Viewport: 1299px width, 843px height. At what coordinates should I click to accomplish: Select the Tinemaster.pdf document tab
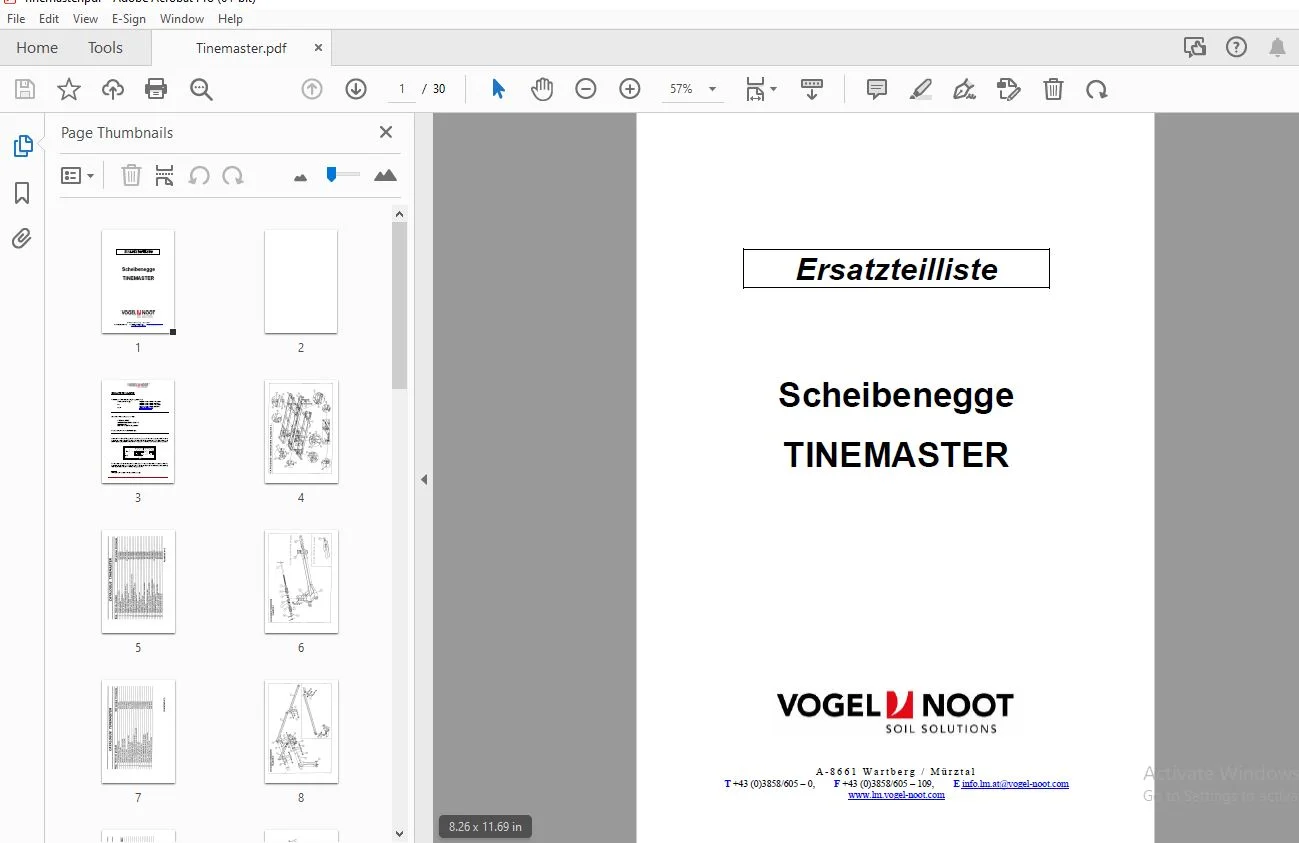(241, 48)
